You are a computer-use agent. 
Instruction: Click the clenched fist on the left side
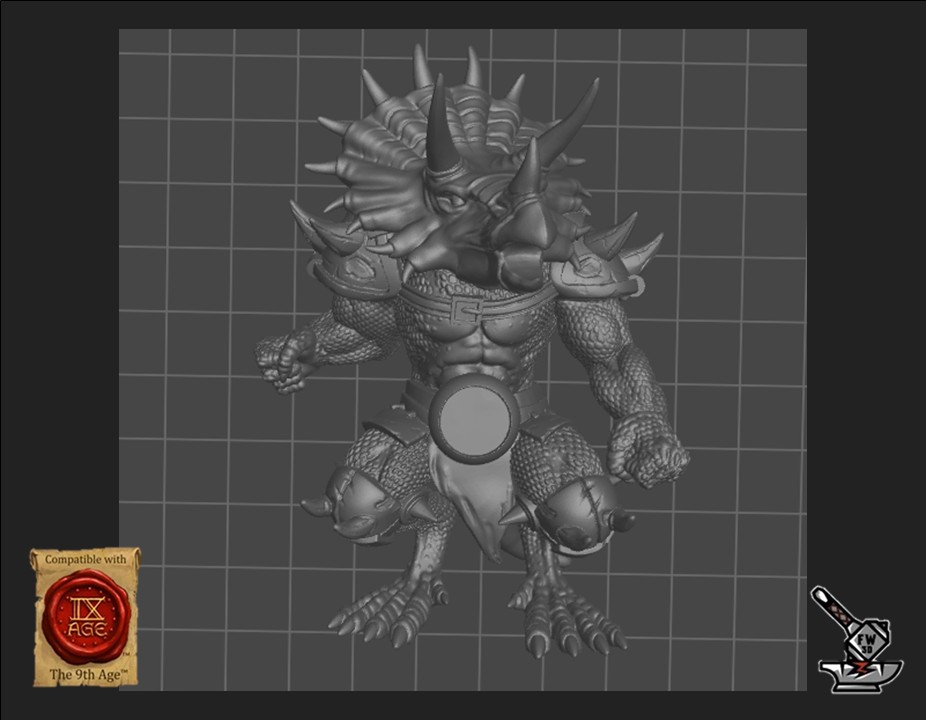tap(286, 360)
